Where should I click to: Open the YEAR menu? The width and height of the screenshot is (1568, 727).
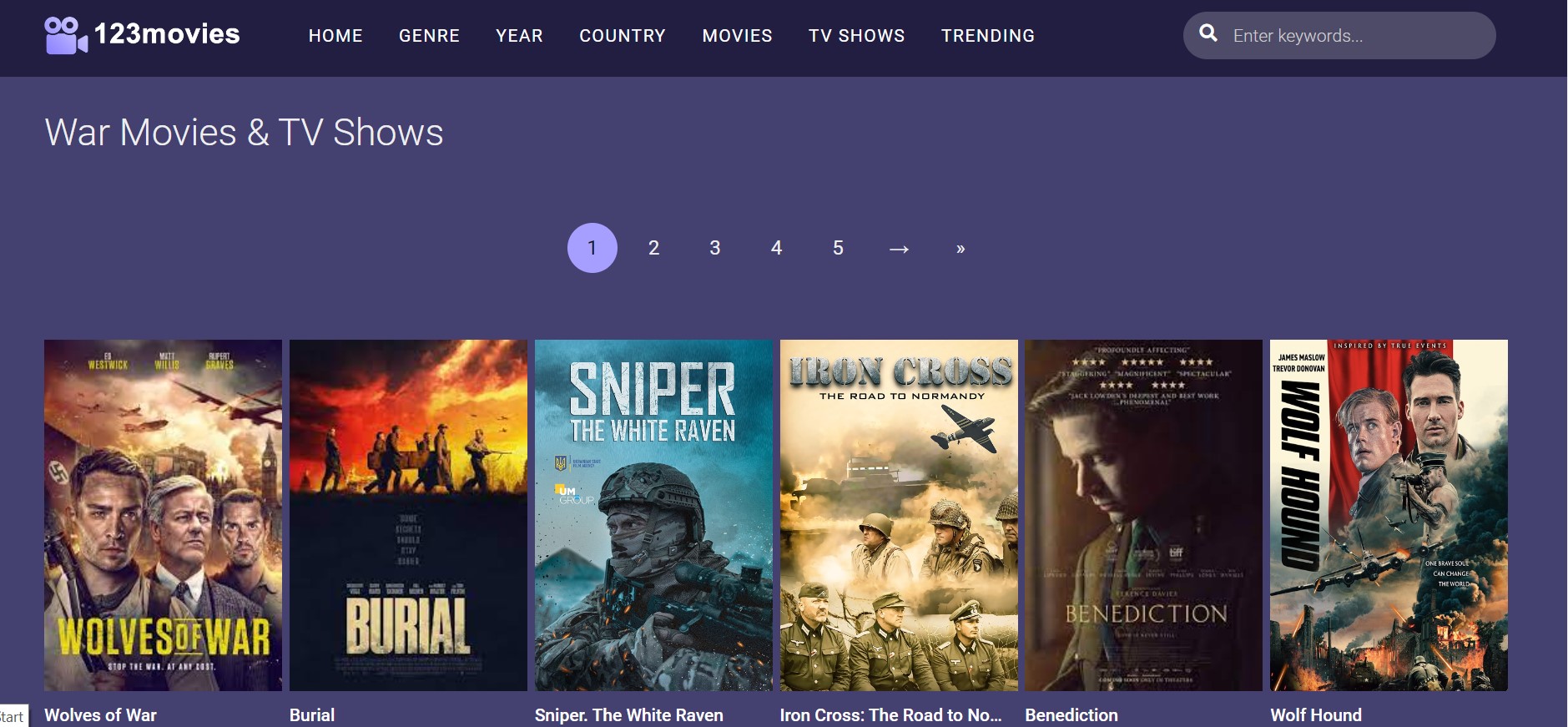tap(519, 36)
